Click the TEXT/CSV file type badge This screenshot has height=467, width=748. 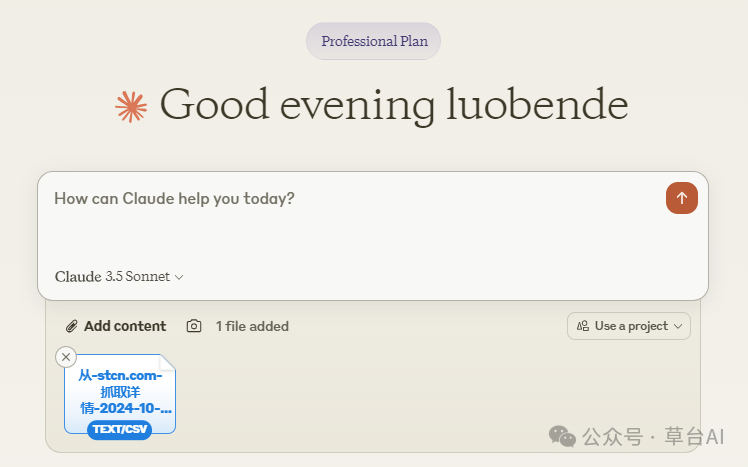(x=120, y=429)
